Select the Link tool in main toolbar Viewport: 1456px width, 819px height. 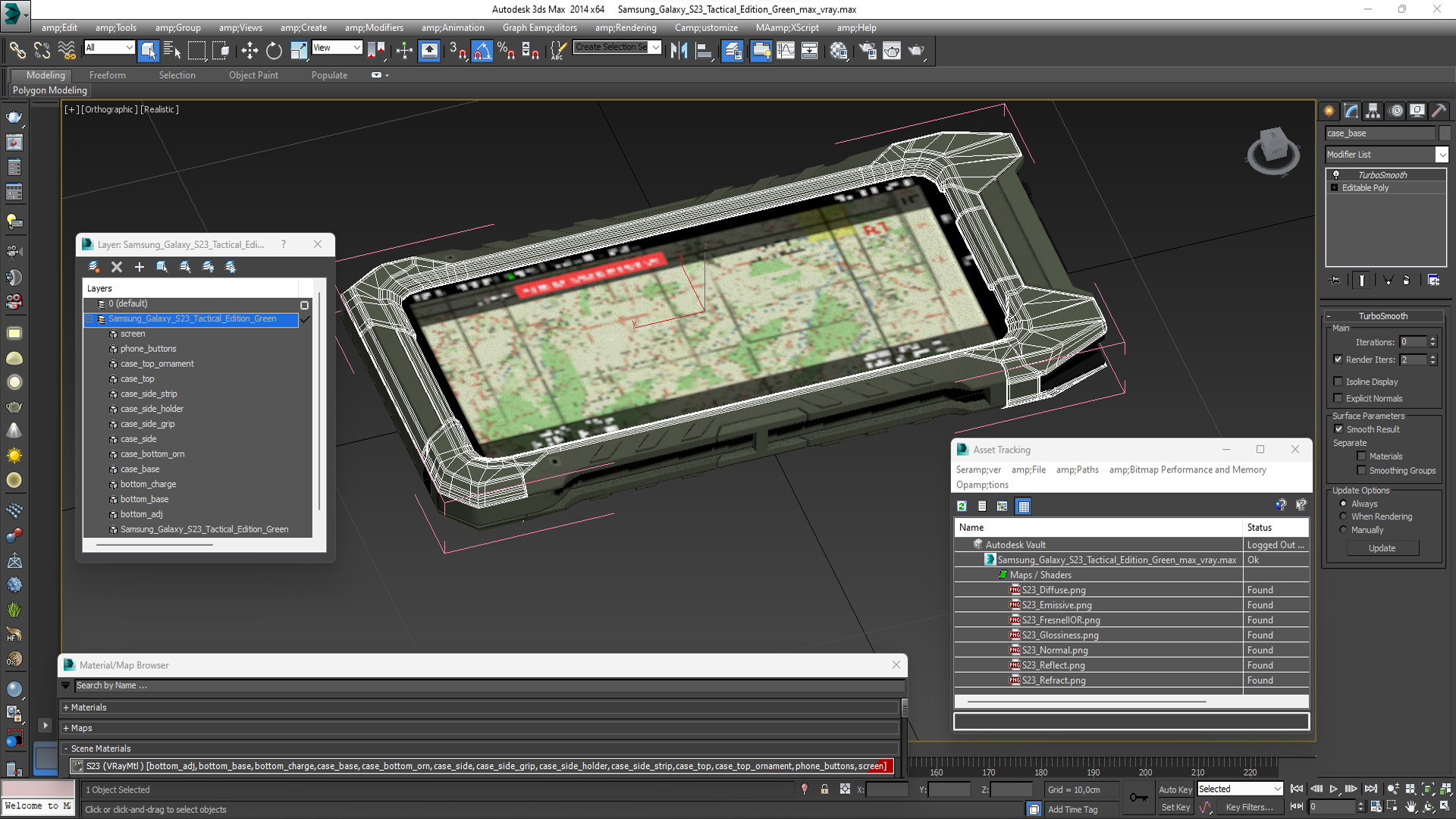coord(17,51)
